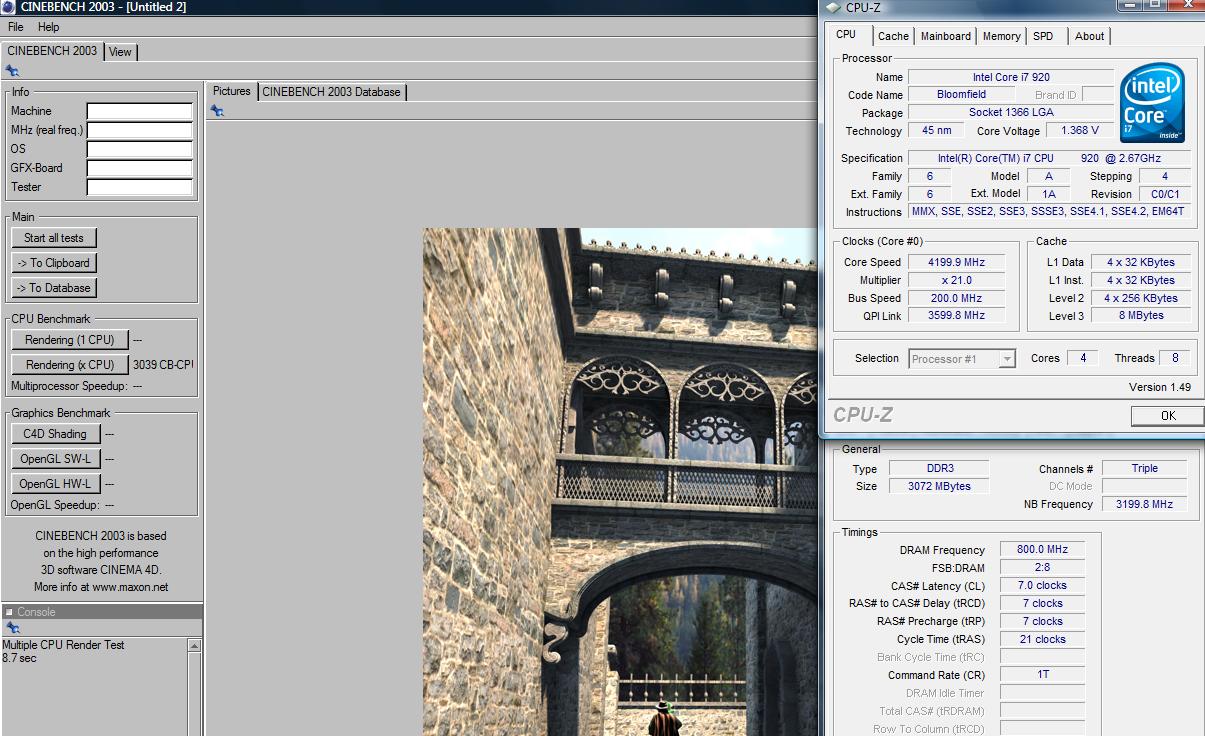The image size is (1205, 736).
Task: Click the pin icon in the Console panel
Action: [12, 628]
